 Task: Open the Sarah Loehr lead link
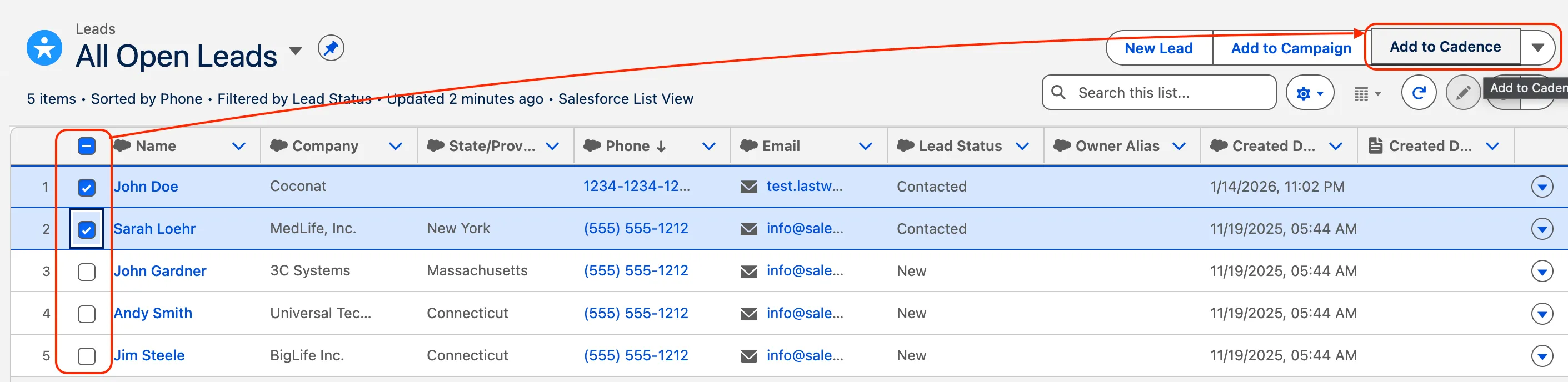154,229
